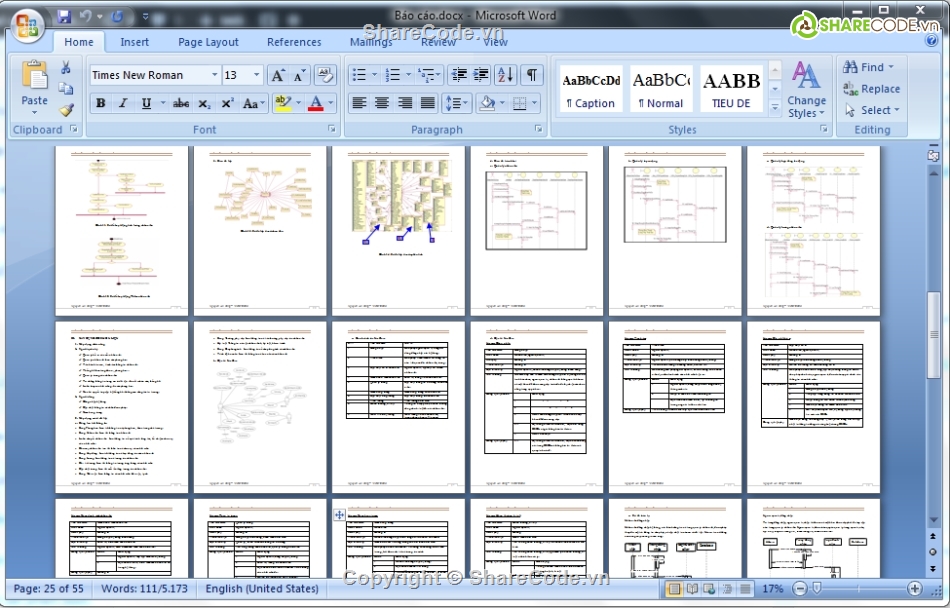Image resolution: width=950 pixels, height=608 pixels.
Task: Apply text highlight color
Action: click(x=282, y=104)
